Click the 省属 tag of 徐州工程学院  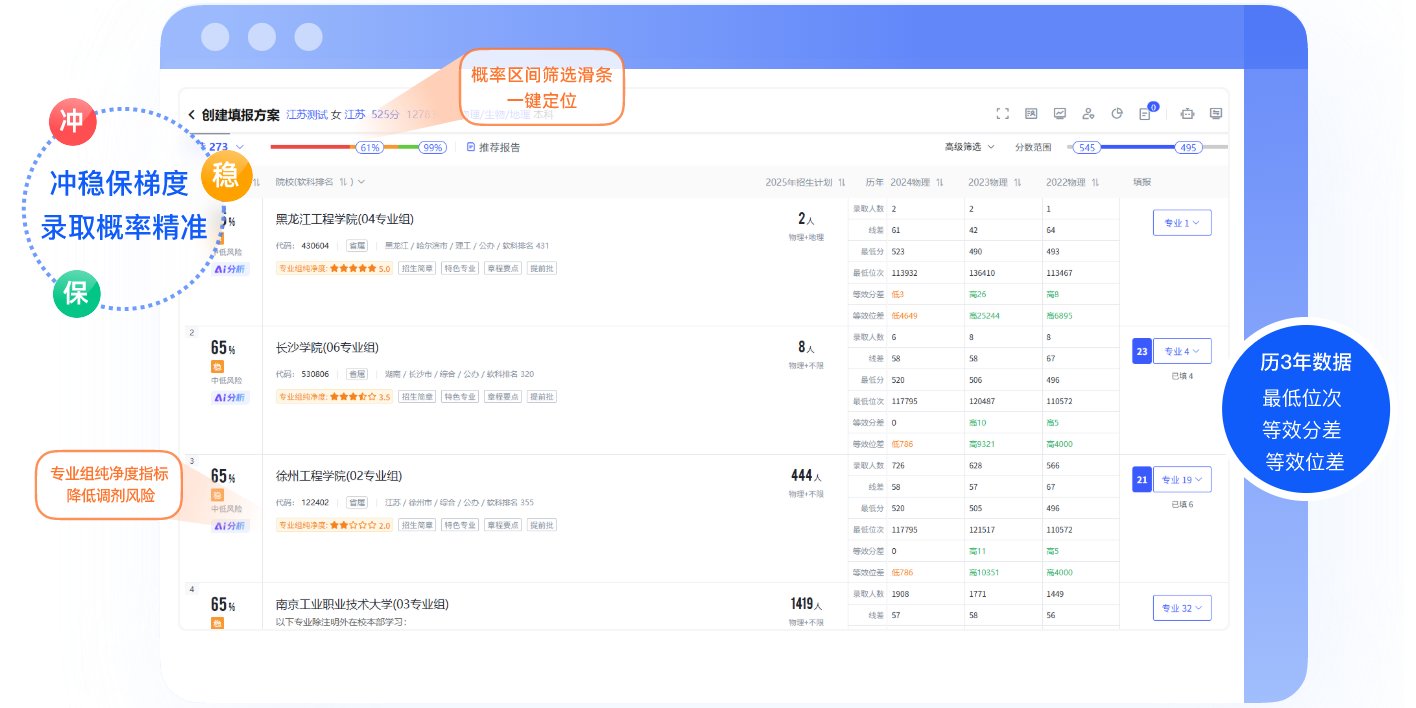[x=357, y=502]
